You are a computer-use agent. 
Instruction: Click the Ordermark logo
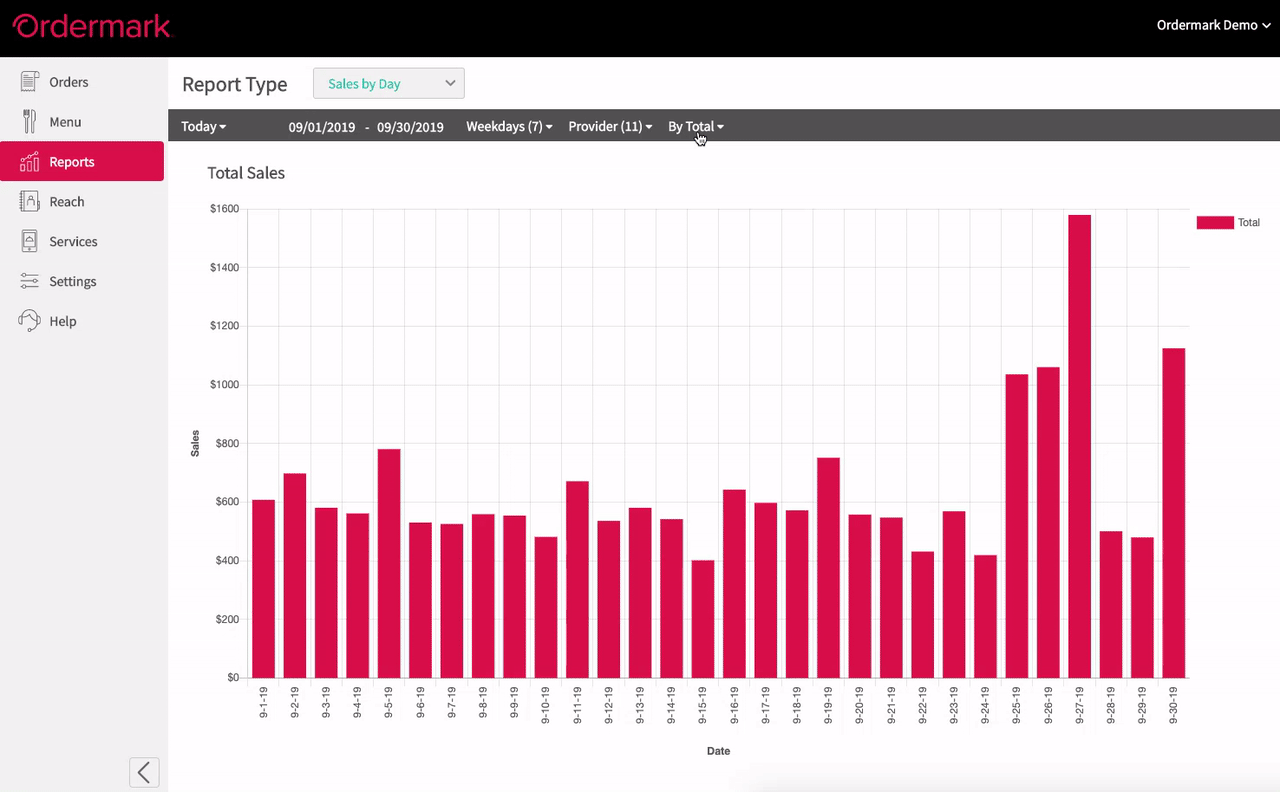click(91, 27)
